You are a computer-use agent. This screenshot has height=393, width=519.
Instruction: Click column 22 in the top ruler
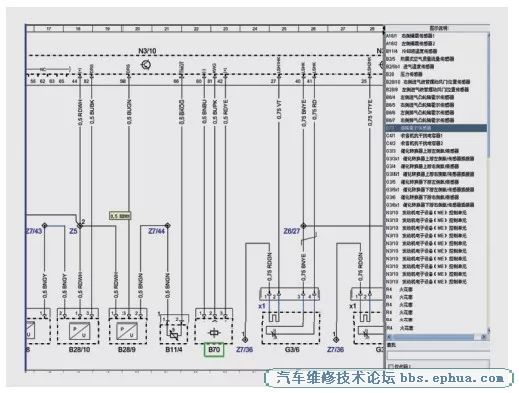(196, 29)
